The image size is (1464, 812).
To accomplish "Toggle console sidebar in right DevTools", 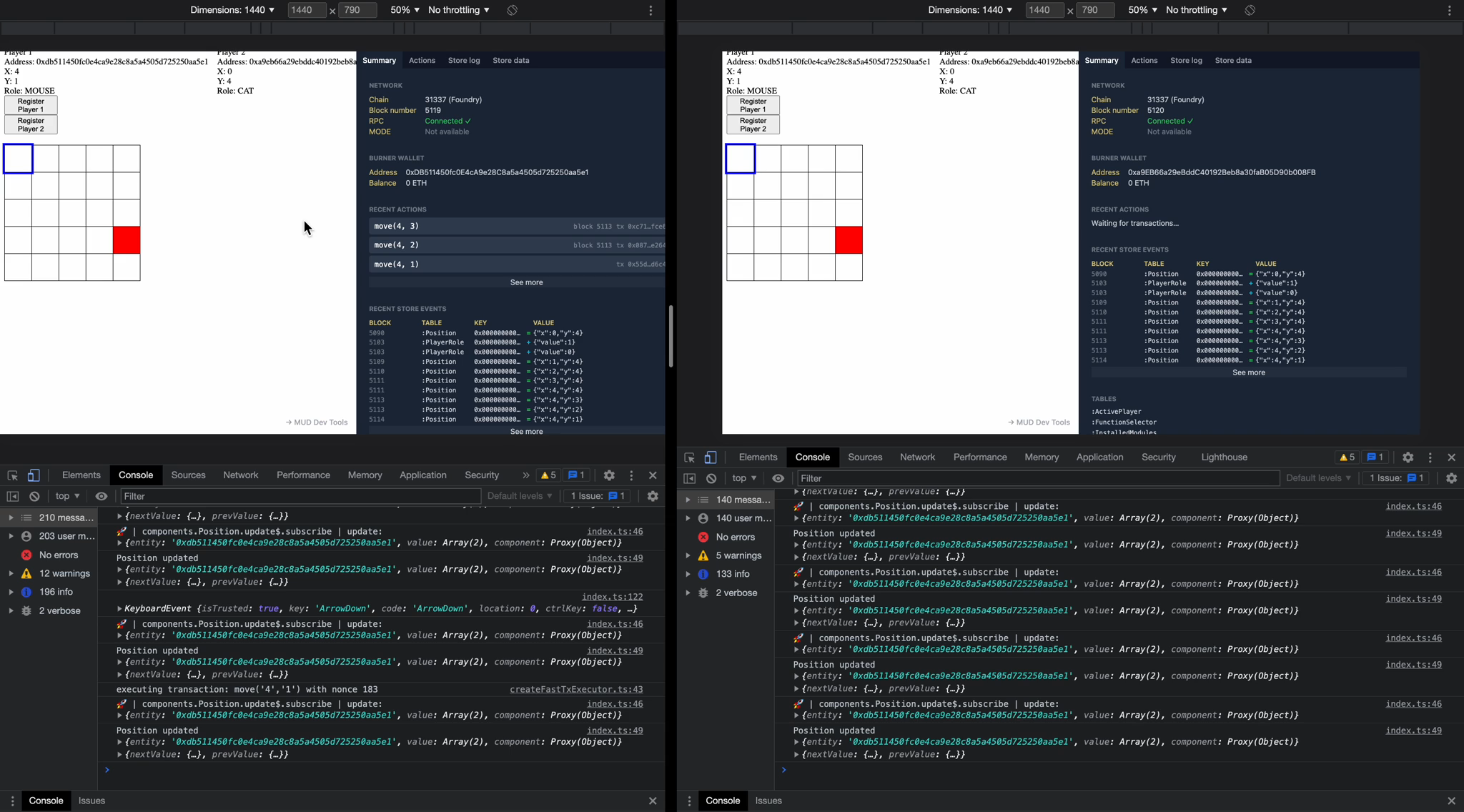I will (x=689, y=478).
